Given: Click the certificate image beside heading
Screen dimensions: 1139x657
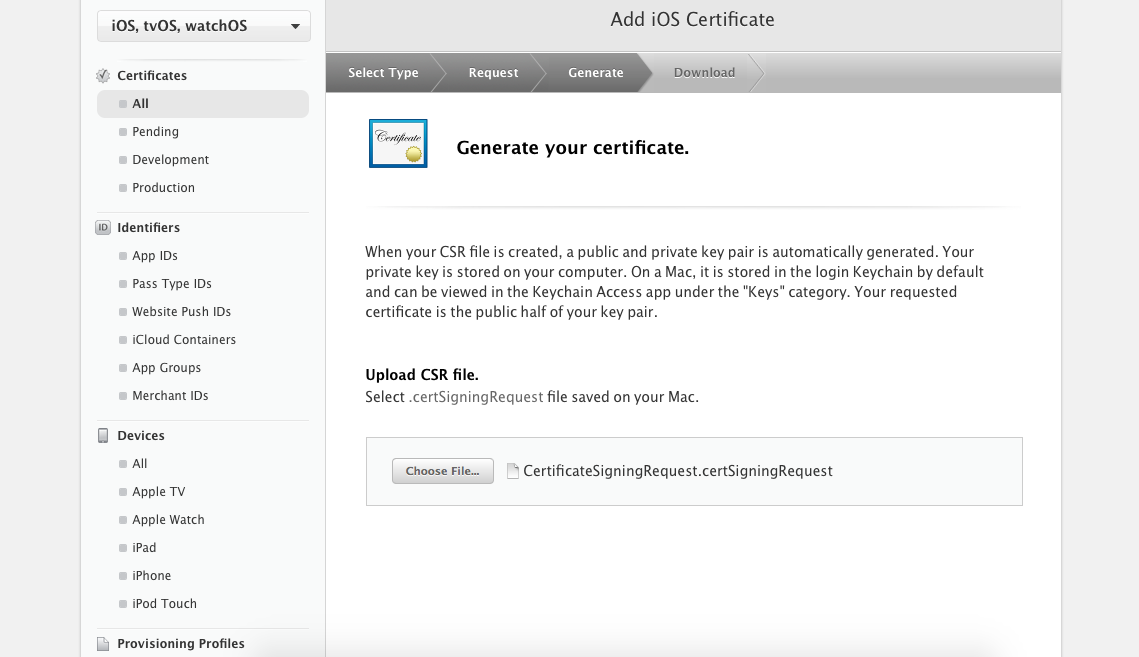Looking at the screenshot, I should click(398, 143).
